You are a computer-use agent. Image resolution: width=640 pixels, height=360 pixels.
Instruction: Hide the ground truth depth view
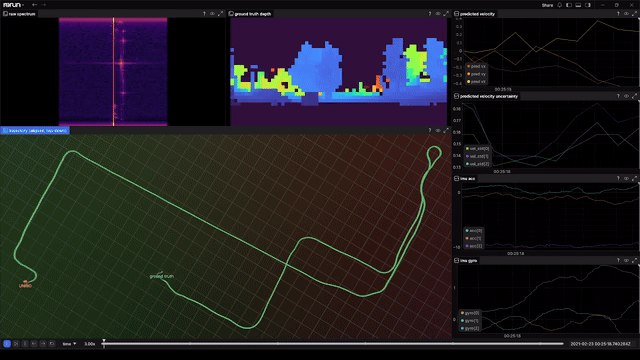[438, 14]
